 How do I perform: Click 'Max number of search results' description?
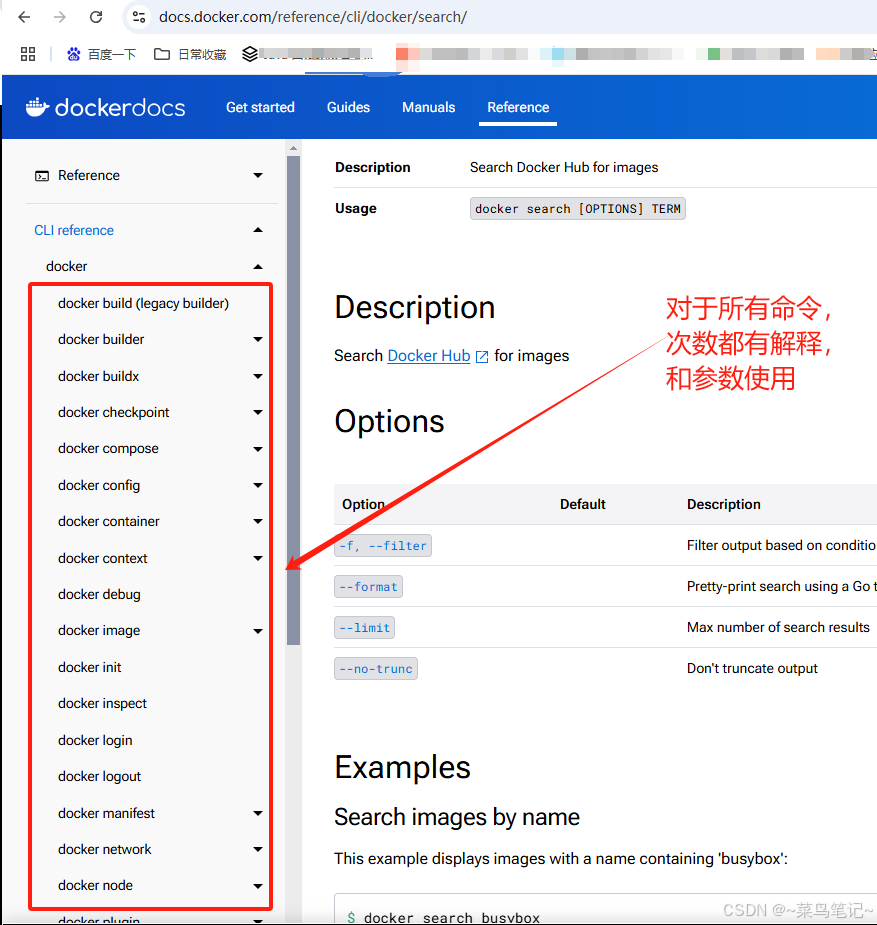pos(778,627)
